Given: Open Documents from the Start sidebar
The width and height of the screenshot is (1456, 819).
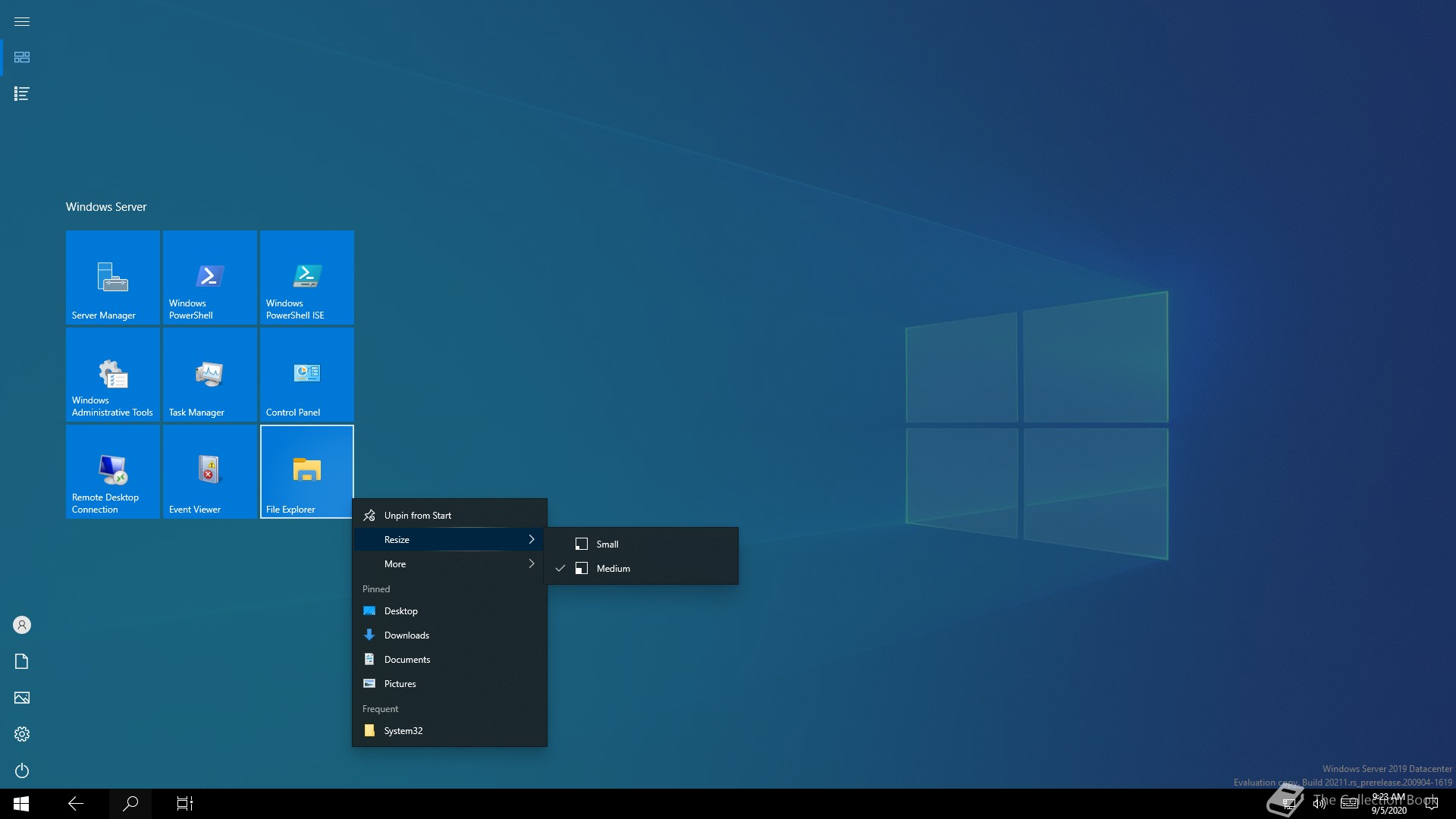Looking at the screenshot, I should pos(22,661).
